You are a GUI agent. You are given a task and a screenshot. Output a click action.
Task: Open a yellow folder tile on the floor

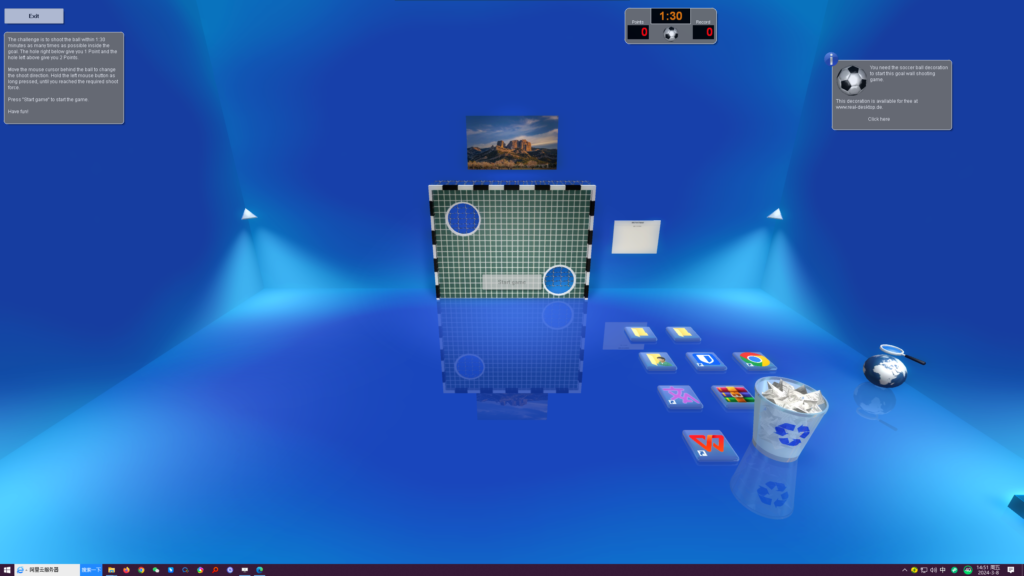(638, 332)
